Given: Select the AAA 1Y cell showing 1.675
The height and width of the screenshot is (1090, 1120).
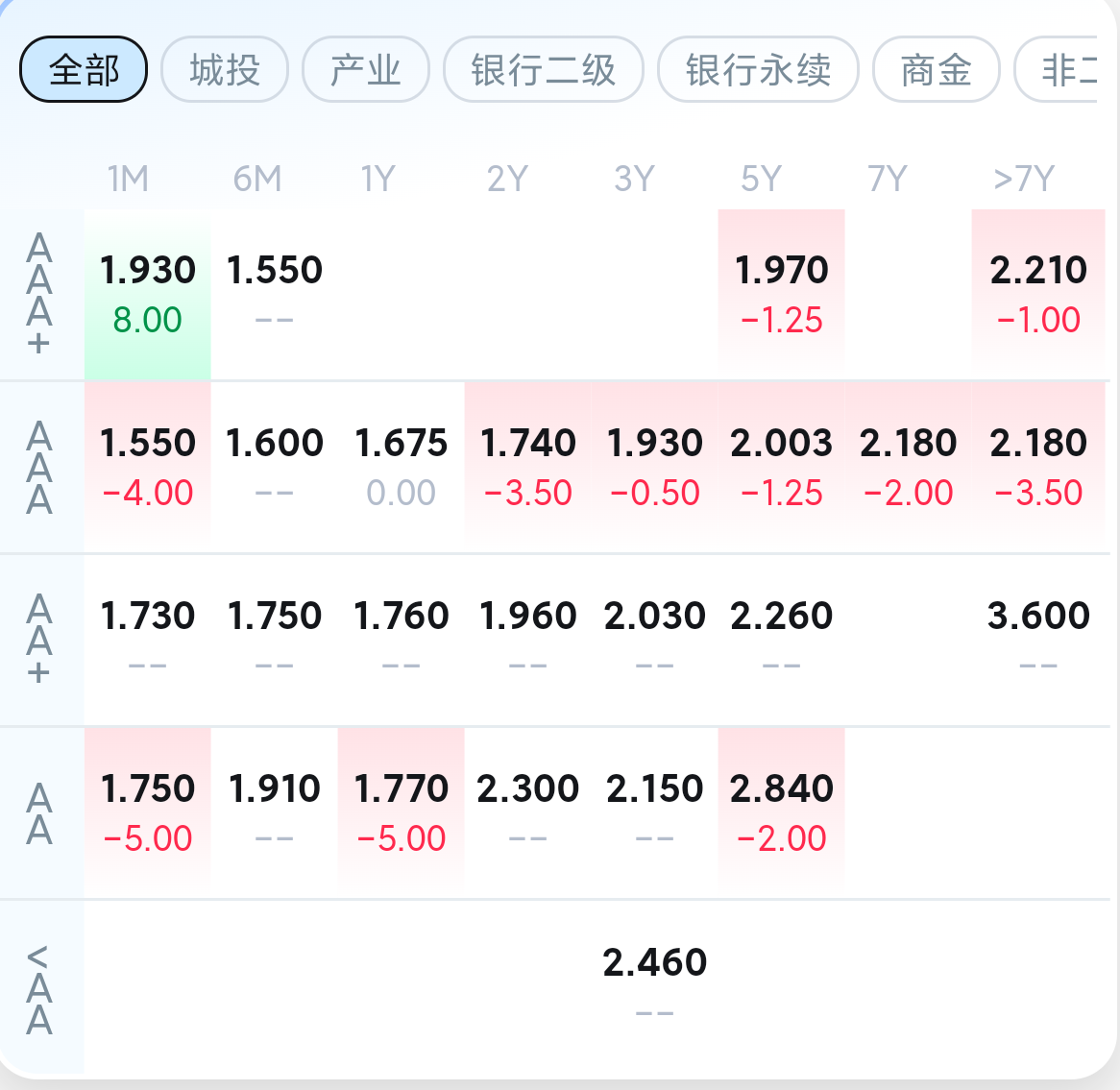Looking at the screenshot, I should pyautogui.click(x=401, y=467).
